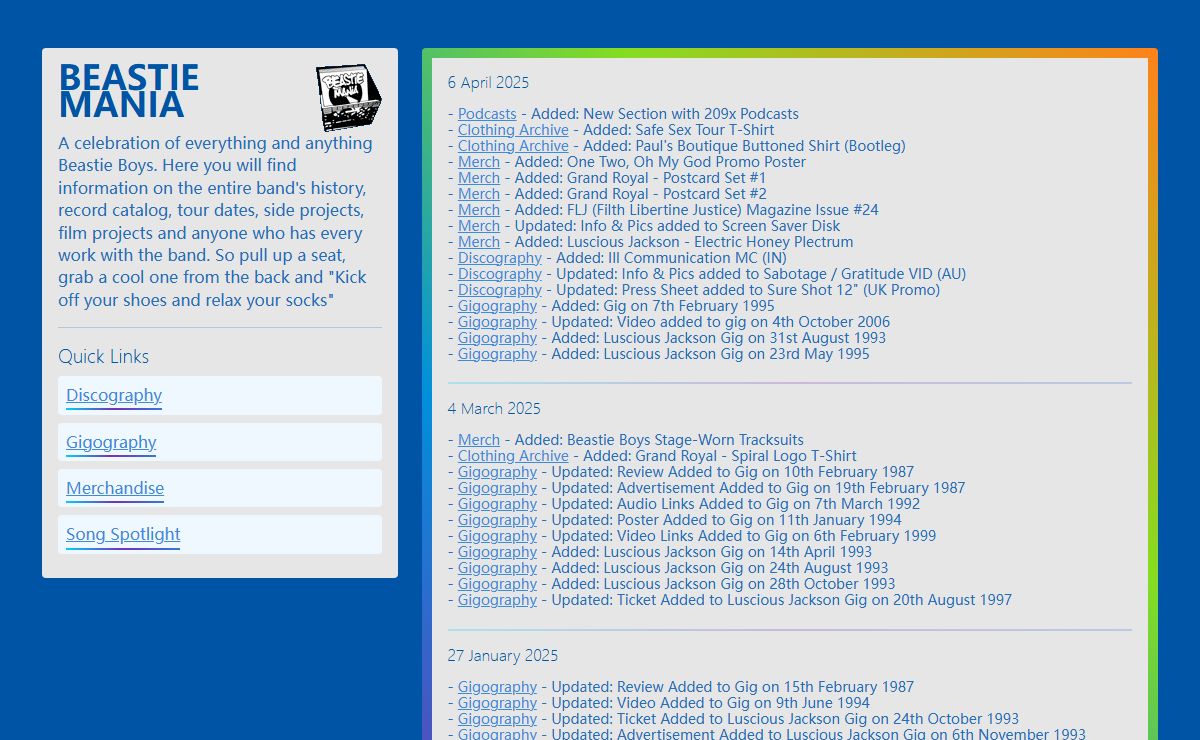Open Merch link for Screen Saver Disk update

479,226
